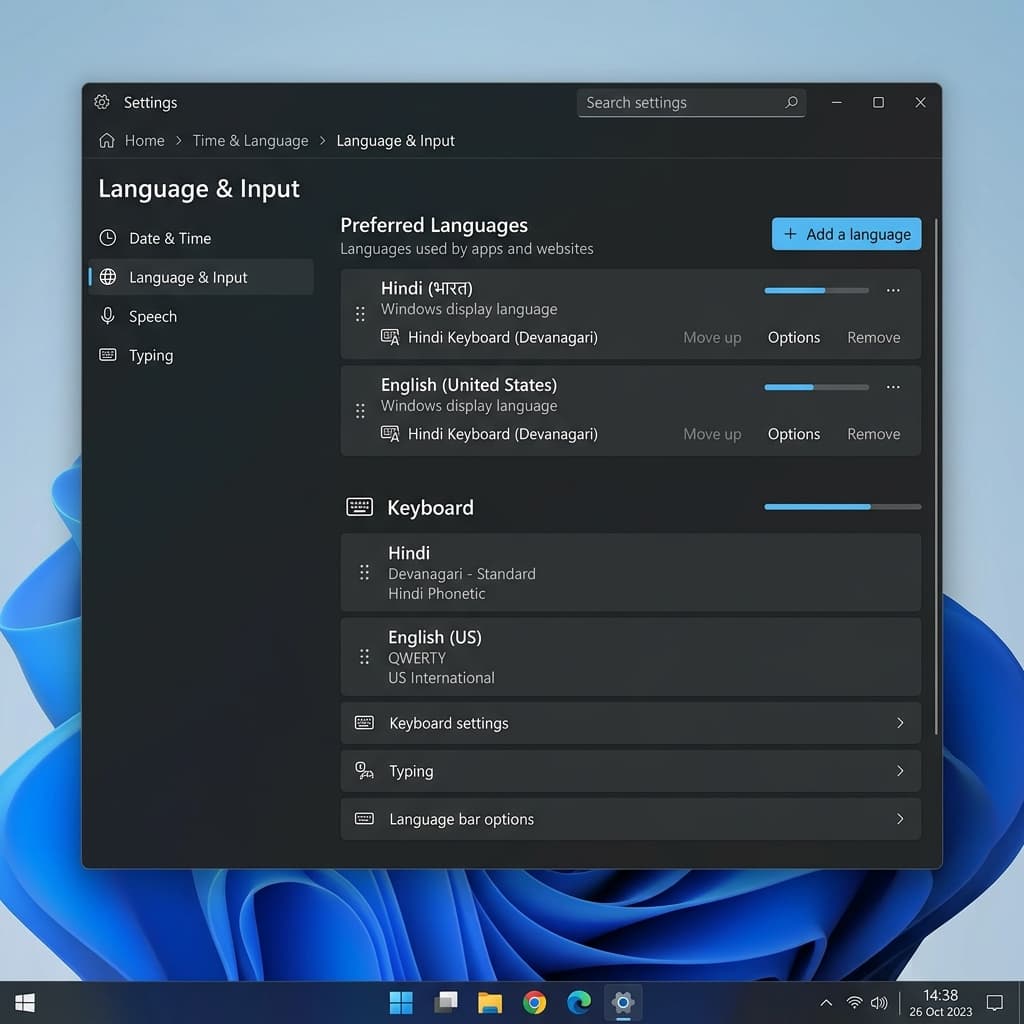The width and height of the screenshot is (1024, 1024).
Task: Open the clock showing 14:38
Action: [x=940, y=1003]
